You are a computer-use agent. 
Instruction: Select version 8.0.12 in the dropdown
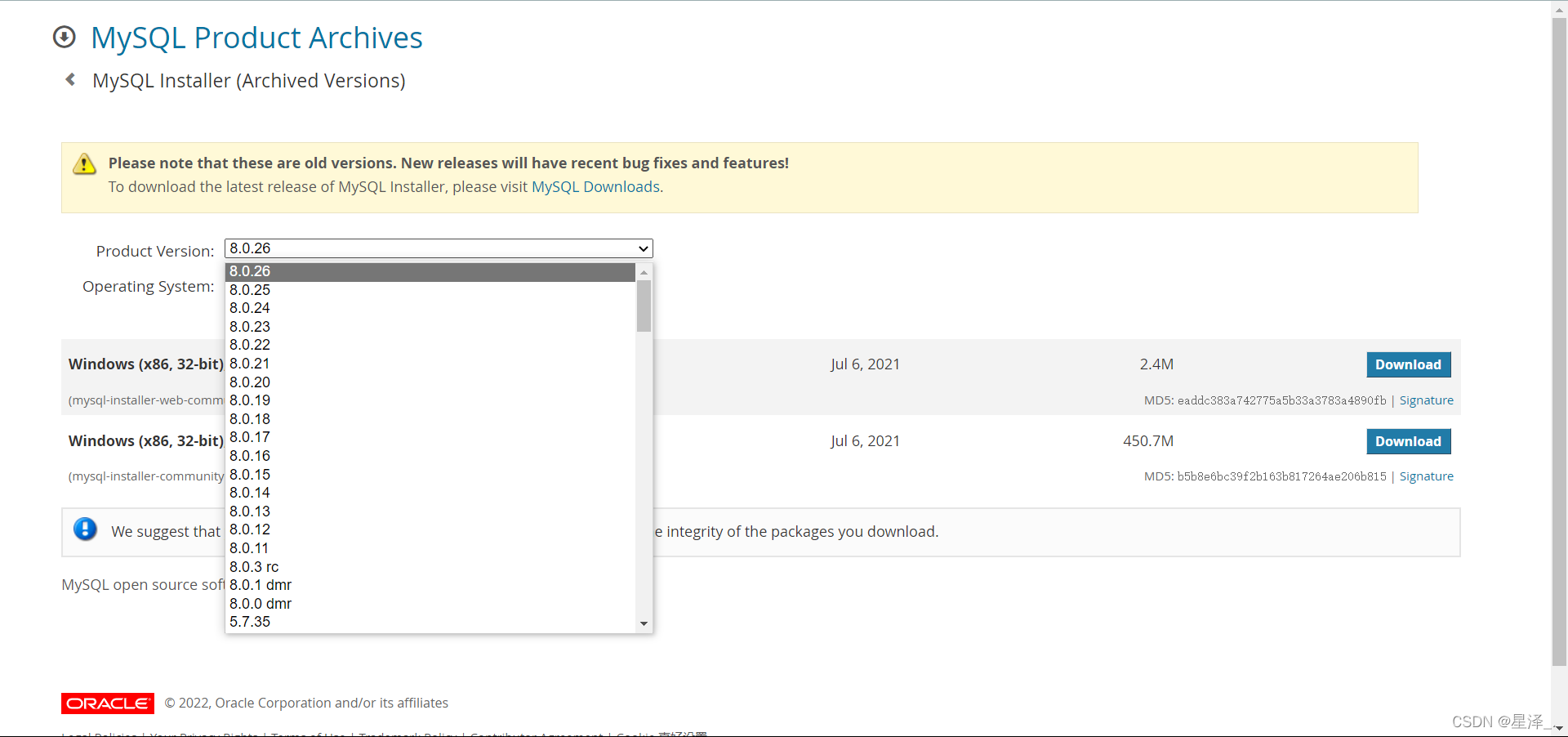(x=430, y=529)
